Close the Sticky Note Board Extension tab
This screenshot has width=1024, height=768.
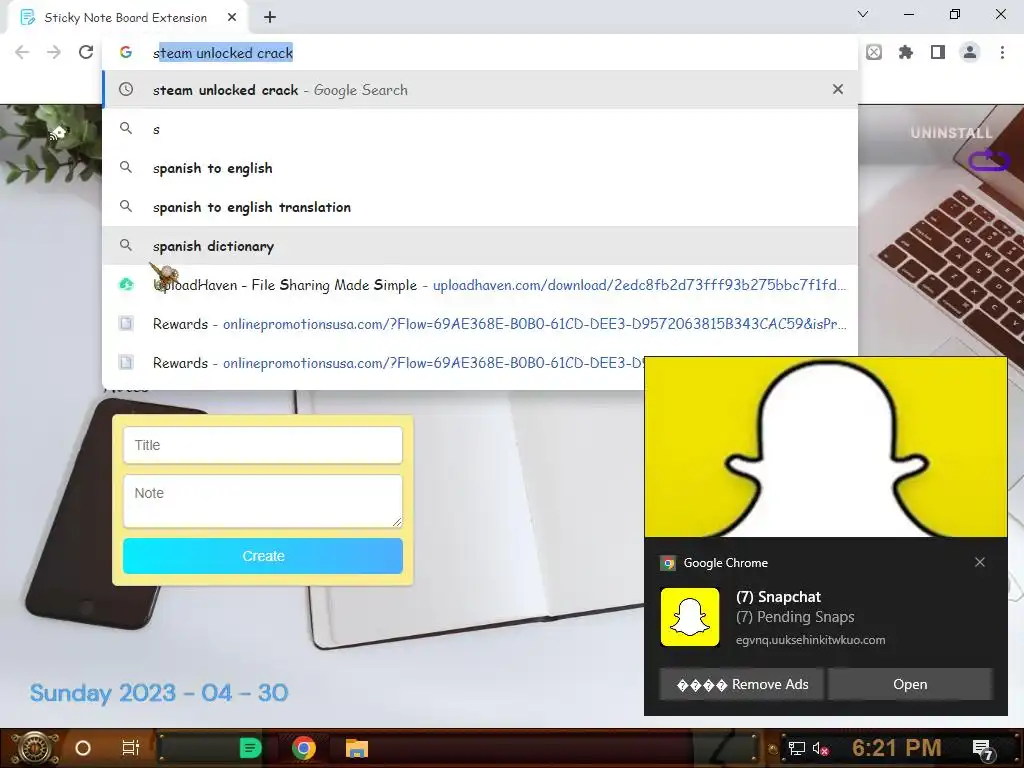coord(232,18)
